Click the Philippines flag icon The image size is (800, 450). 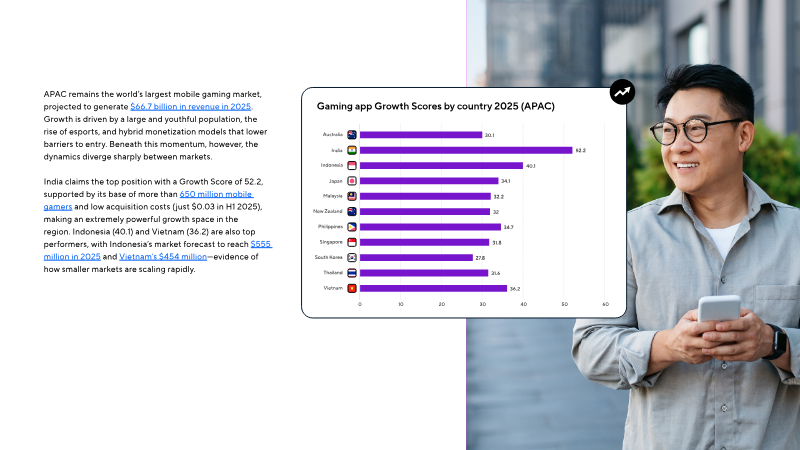(x=352, y=227)
